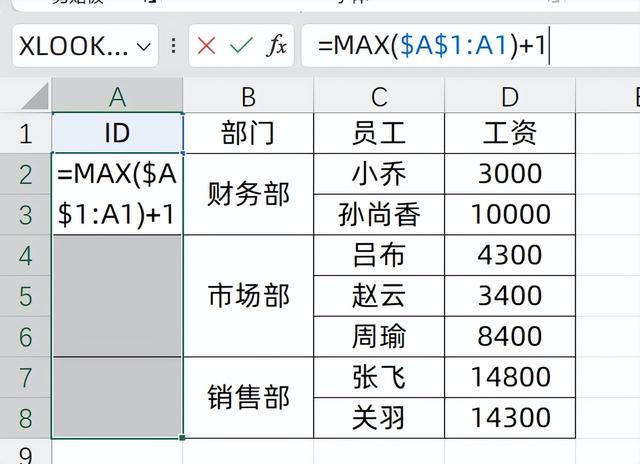Select row 5 header

(x=25, y=296)
